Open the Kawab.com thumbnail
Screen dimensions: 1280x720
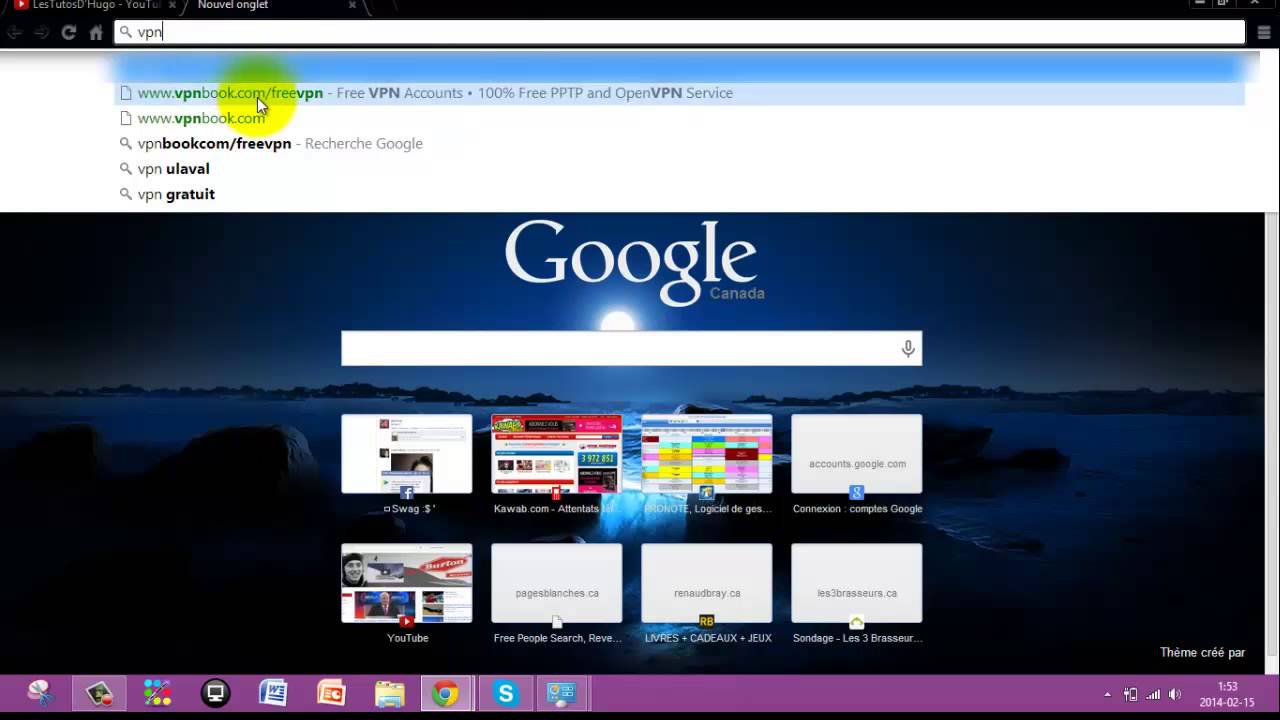[x=557, y=454]
